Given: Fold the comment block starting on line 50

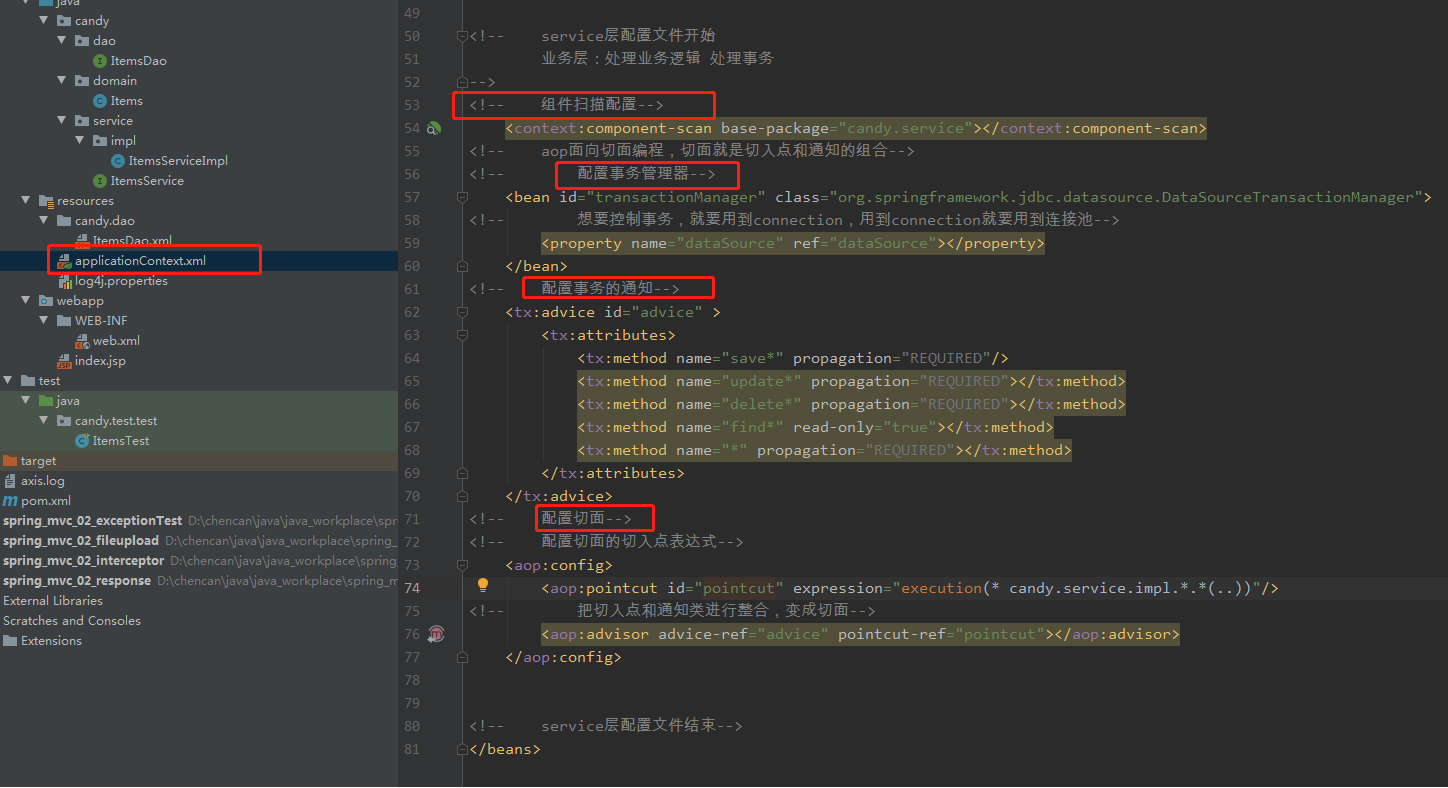Looking at the screenshot, I should click(x=462, y=36).
